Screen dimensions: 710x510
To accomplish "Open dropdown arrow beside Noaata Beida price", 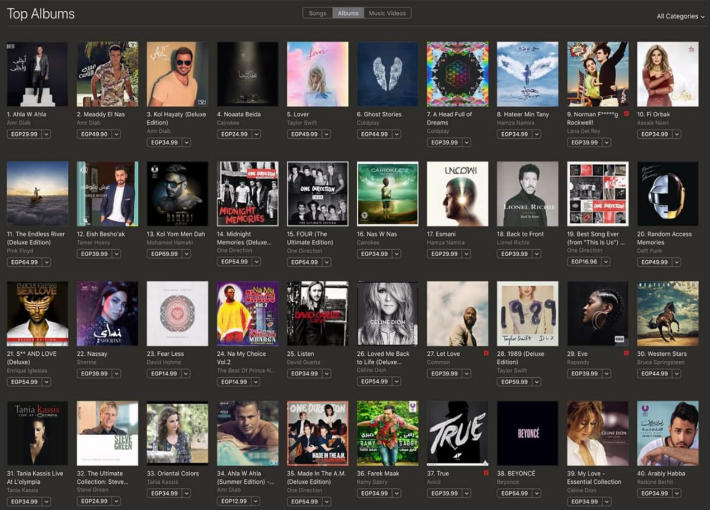I will [257, 134].
